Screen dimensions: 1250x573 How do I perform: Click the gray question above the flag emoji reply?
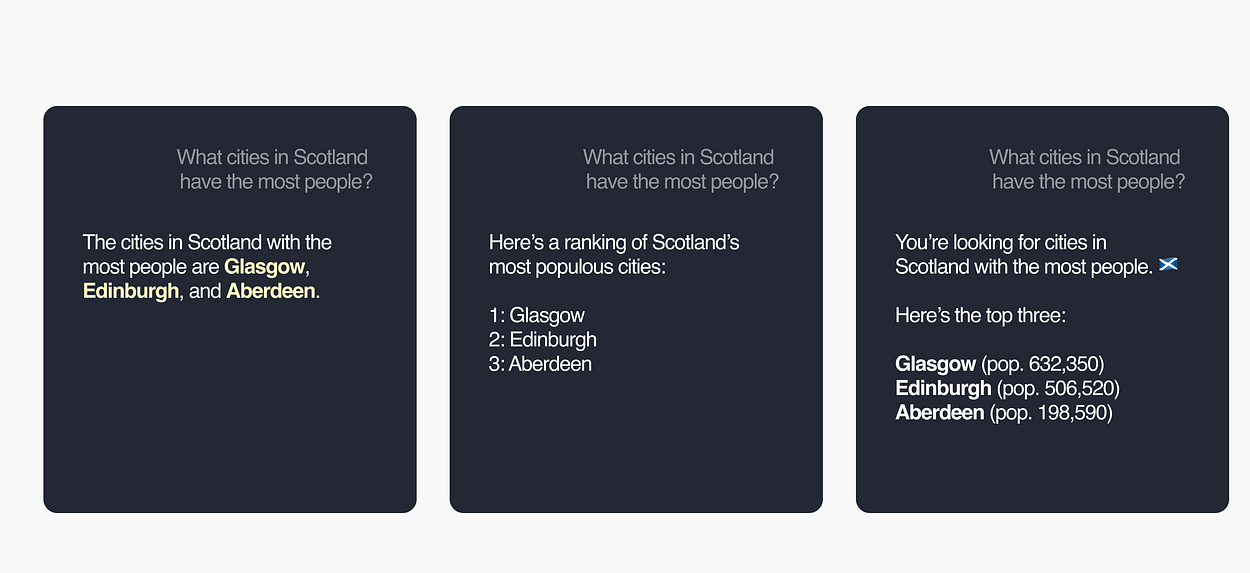(1087, 169)
